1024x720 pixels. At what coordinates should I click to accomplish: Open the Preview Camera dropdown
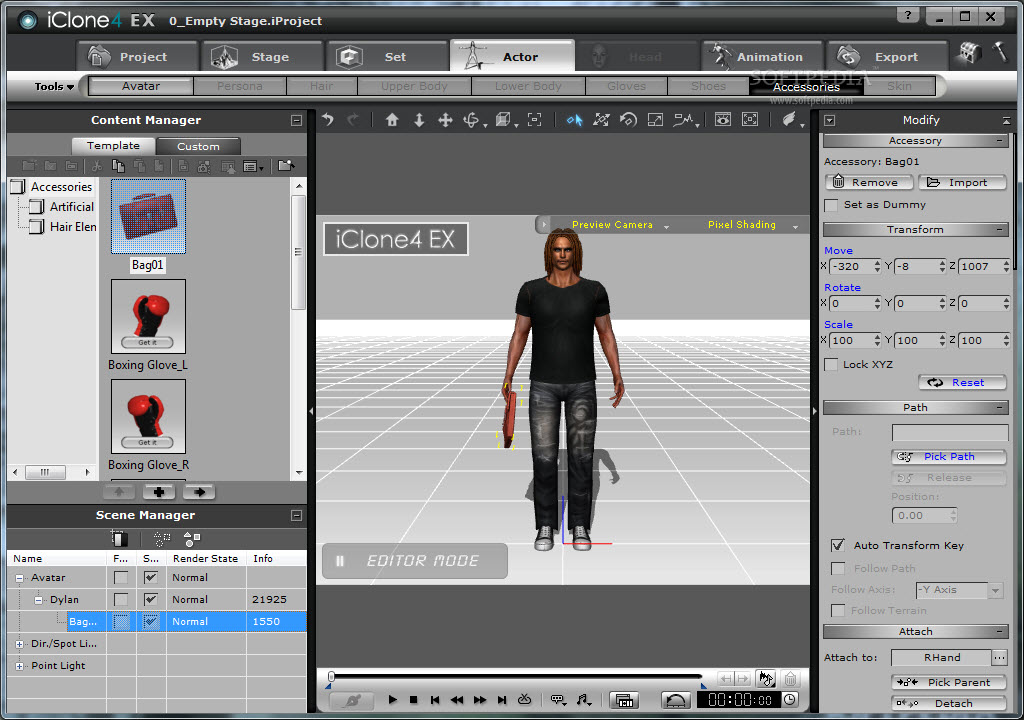(x=666, y=226)
